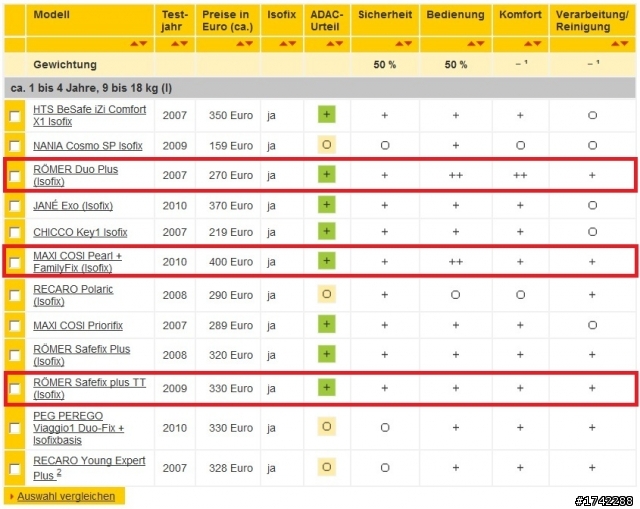The width and height of the screenshot is (640, 509).
Task: Sort Isofix column descending with down arrow
Action: point(292,43)
